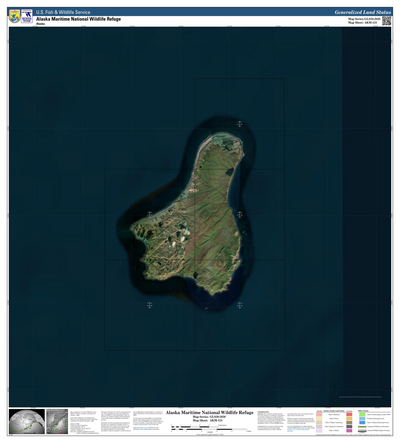Click the National Wildlife Refuge System goose logo
400x443 pixels.
[27, 16]
